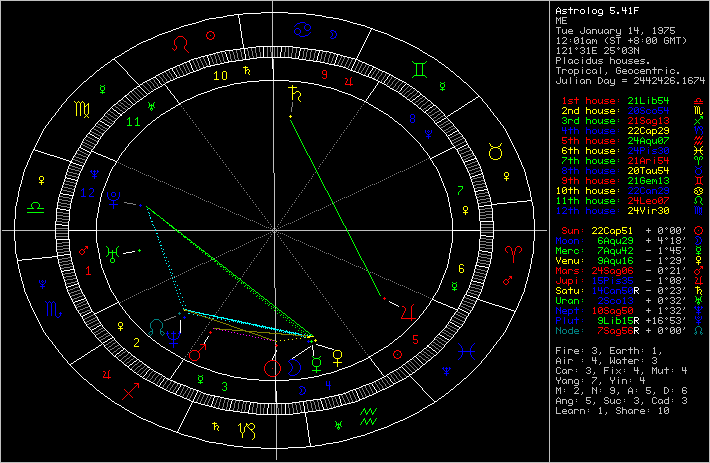Select the "Placidus houses." text line
This screenshot has height=463, width=710.
pos(597,61)
